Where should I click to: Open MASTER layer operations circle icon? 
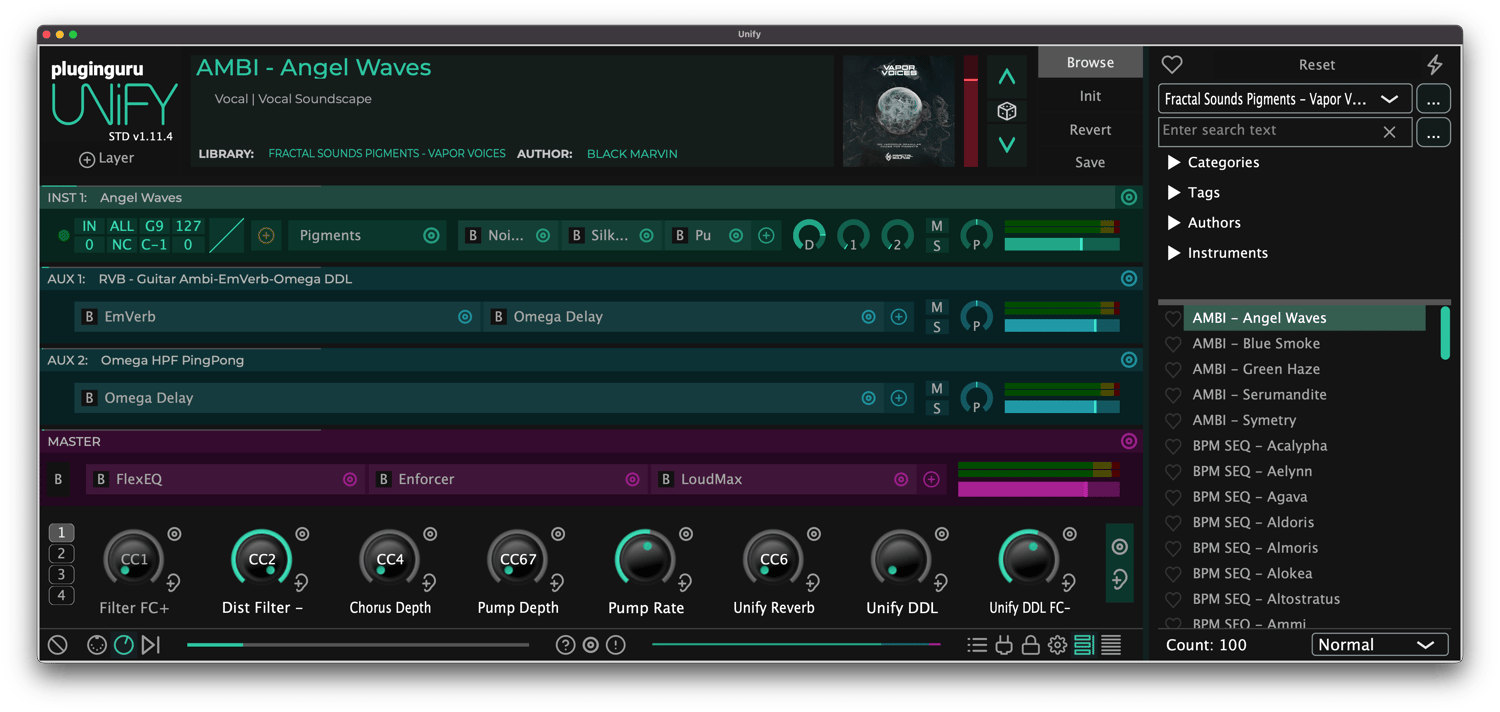click(1128, 441)
